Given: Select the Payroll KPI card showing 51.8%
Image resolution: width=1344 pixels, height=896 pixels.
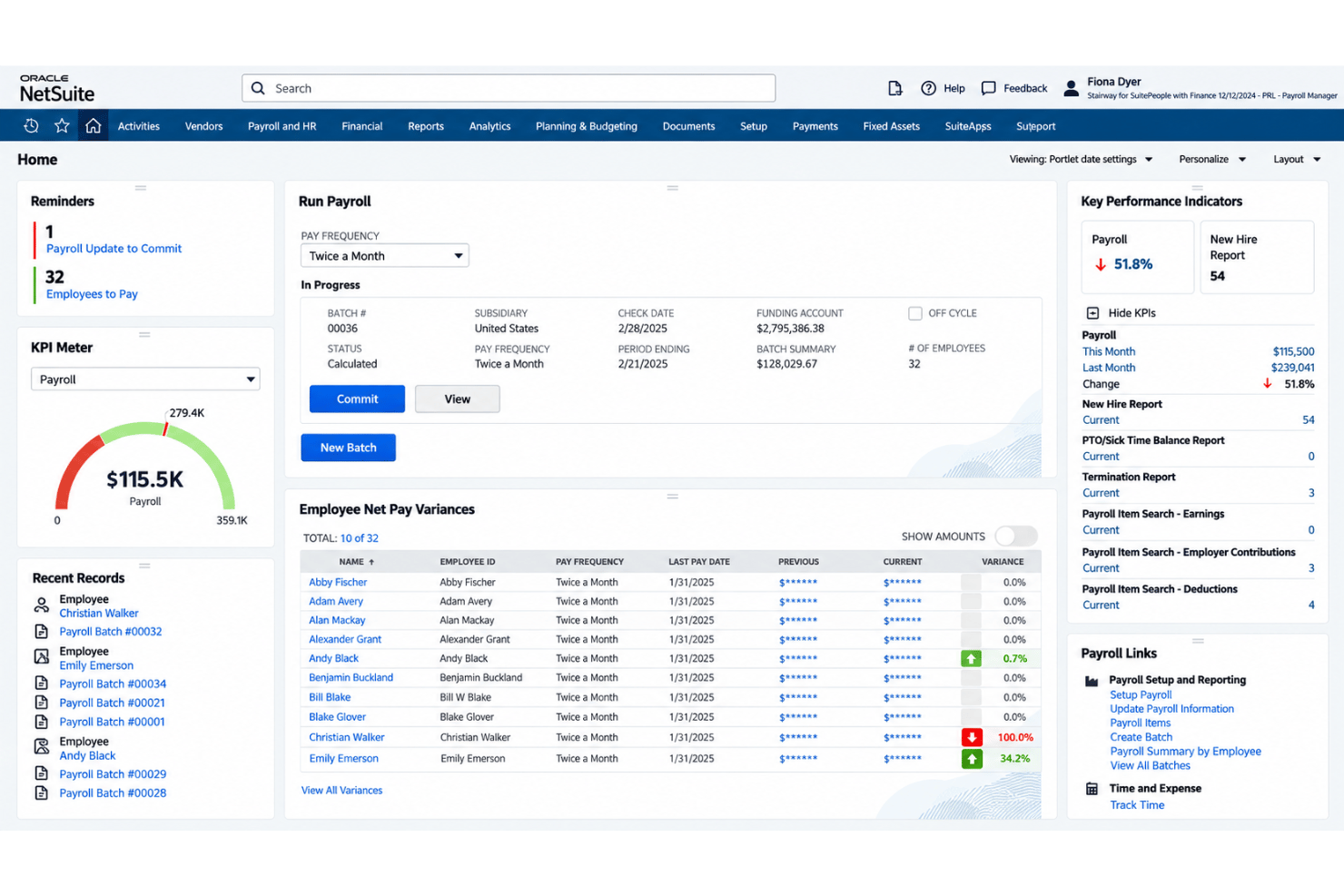Looking at the screenshot, I should click(x=1137, y=257).
